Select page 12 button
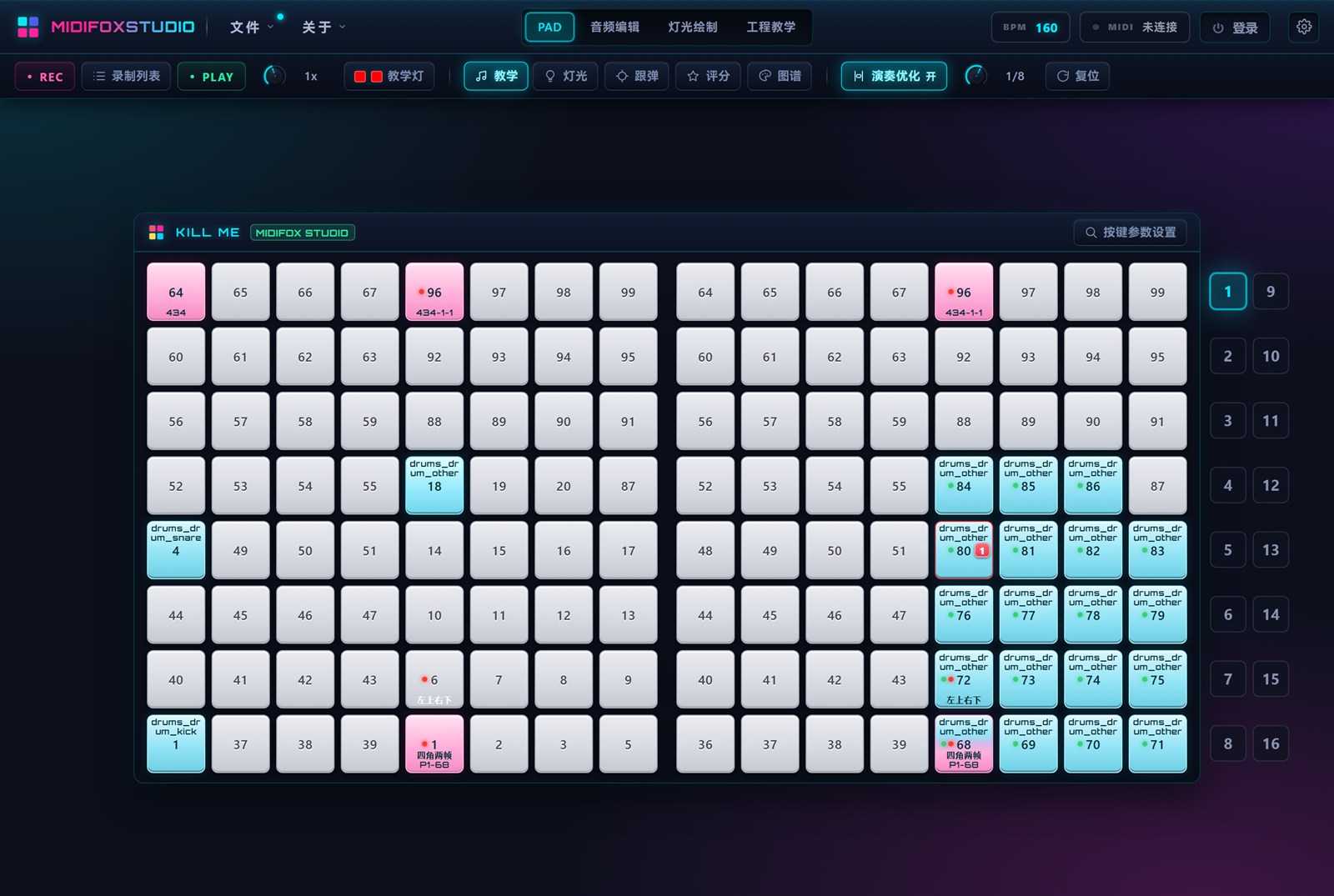 tap(1271, 485)
